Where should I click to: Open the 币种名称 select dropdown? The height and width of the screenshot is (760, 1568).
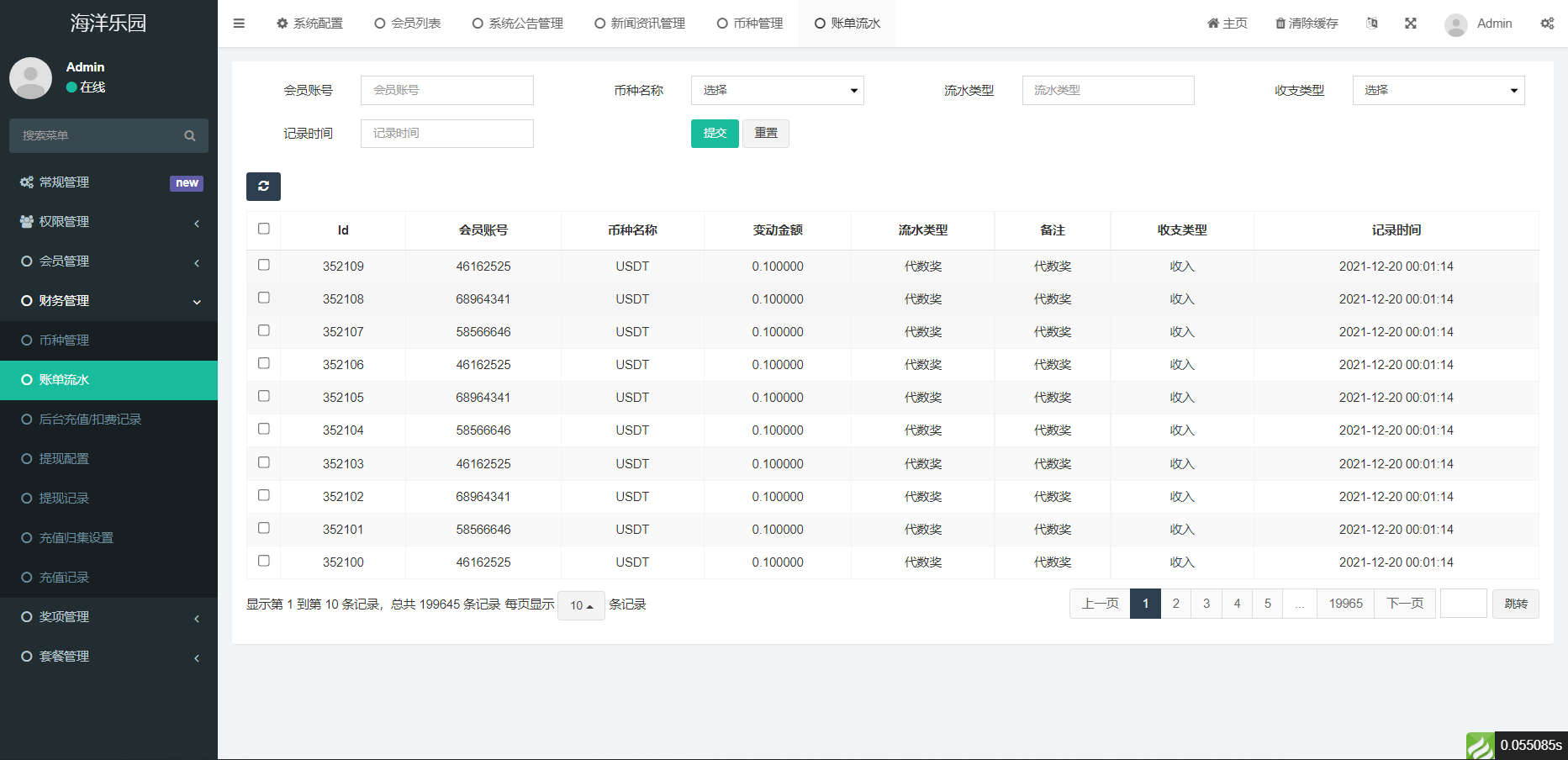(x=777, y=91)
